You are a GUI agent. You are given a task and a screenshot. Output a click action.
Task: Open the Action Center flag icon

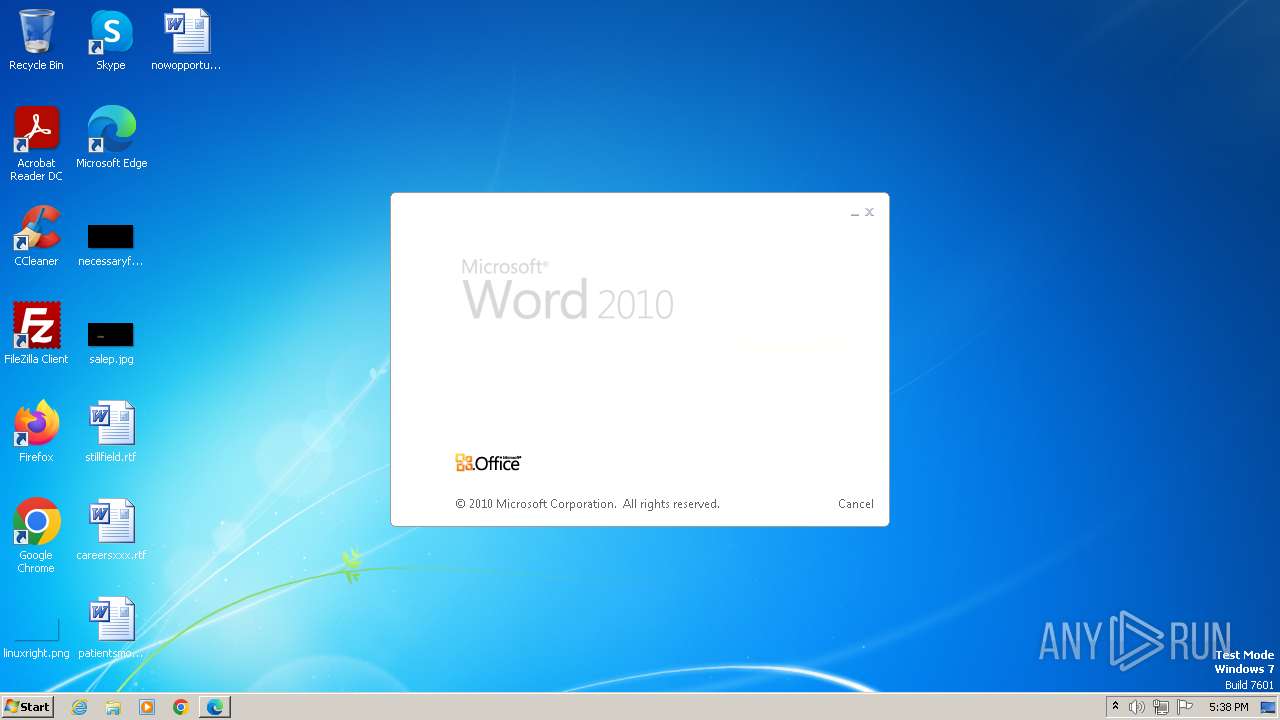[1186, 707]
